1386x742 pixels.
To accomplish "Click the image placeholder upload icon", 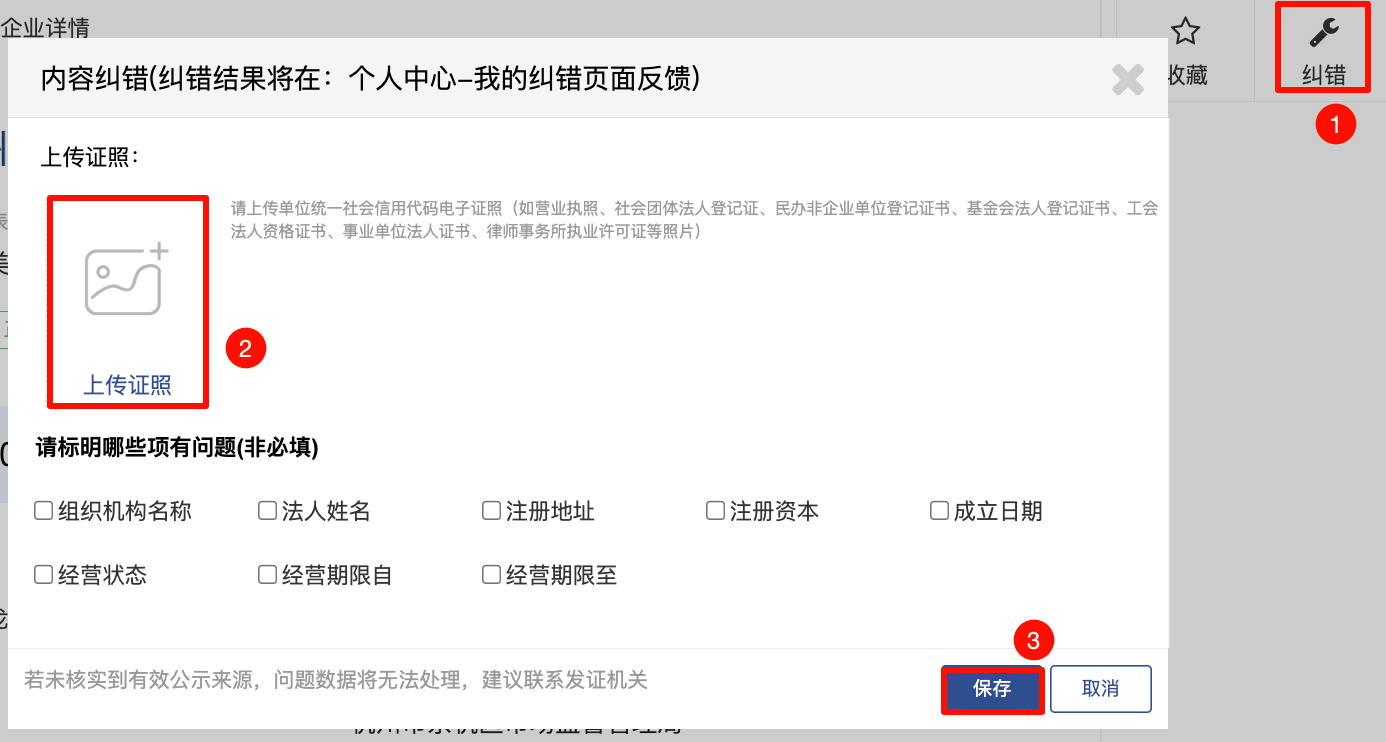I will [127, 279].
